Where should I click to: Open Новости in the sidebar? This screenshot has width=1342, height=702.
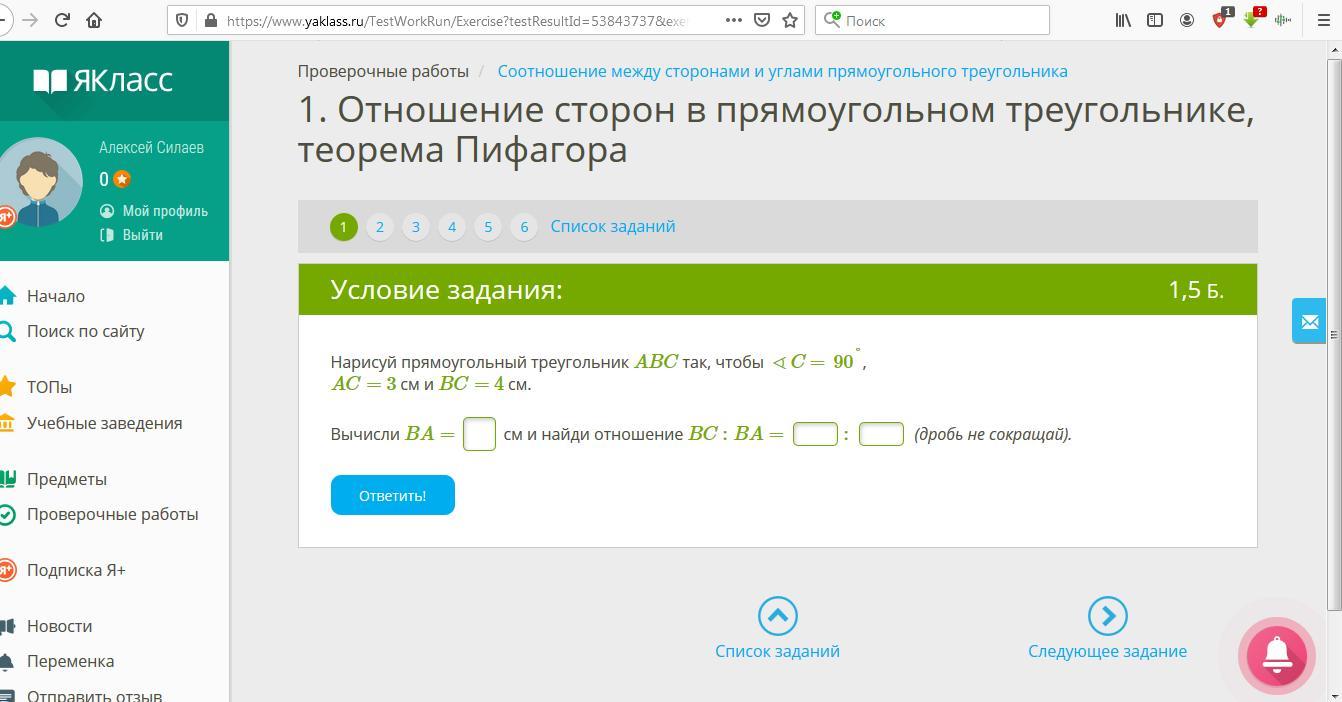click(60, 626)
